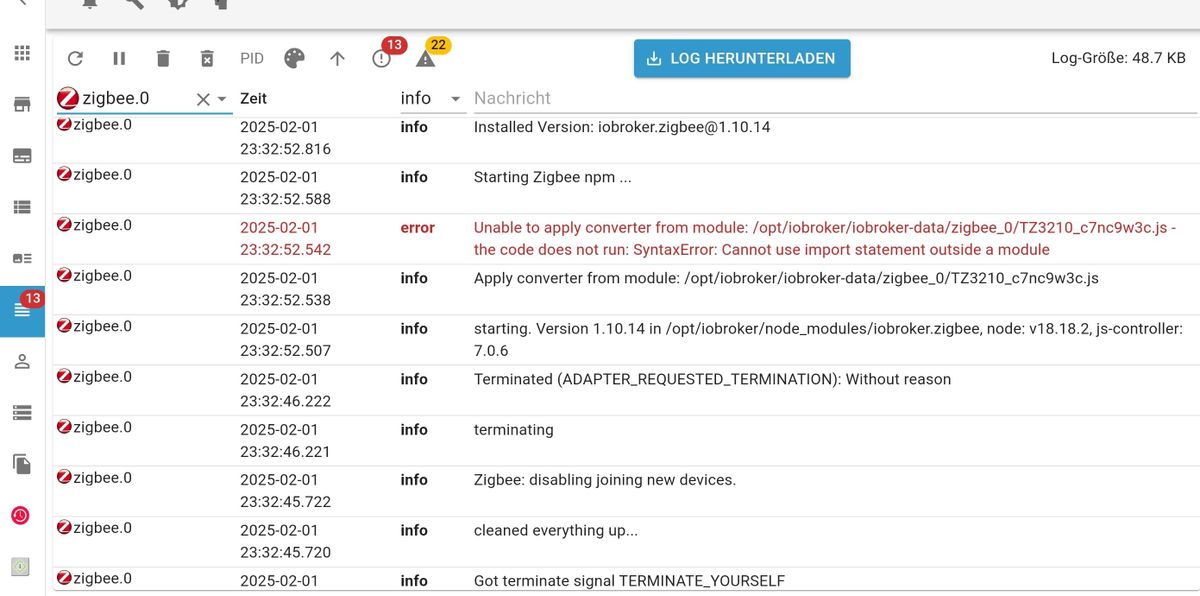Image resolution: width=1200 pixels, height=596 pixels.
Task: Open the info log level dropdown
Action: (x=432, y=98)
